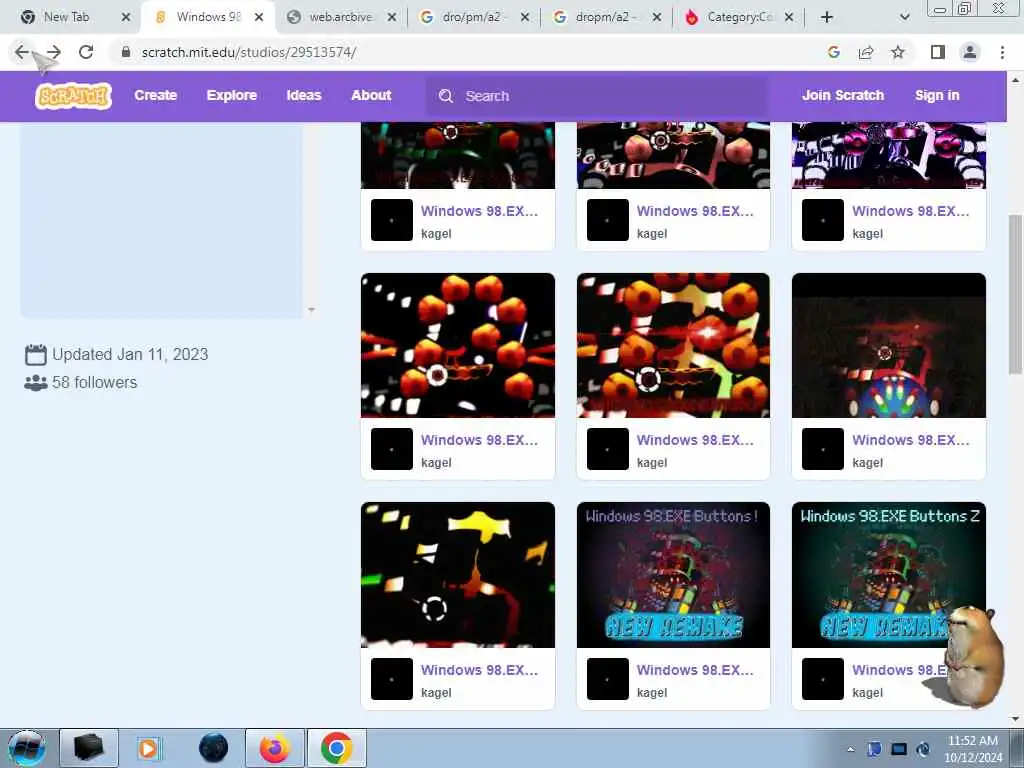Open the Windows 98.EXE Buttons ! thumbnail
This screenshot has width=1024, height=768.
pyautogui.click(x=673, y=575)
